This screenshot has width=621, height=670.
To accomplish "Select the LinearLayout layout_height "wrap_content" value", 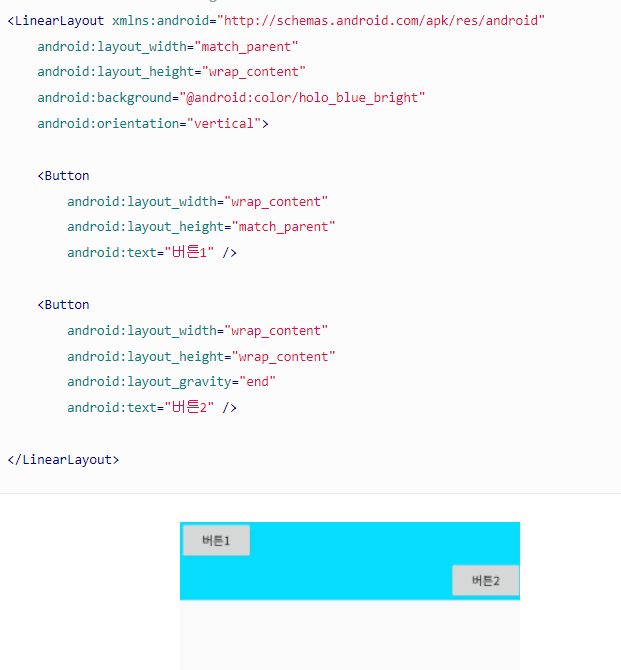I will tap(254, 72).
